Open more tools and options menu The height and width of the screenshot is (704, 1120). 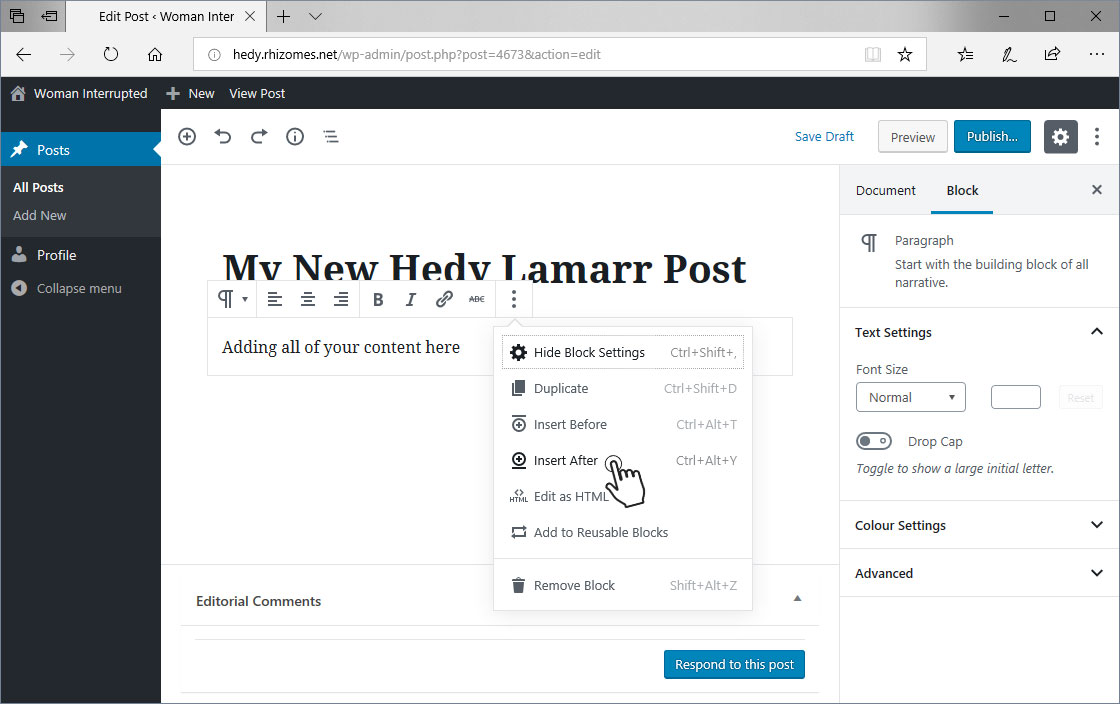(x=1097, y=136)
